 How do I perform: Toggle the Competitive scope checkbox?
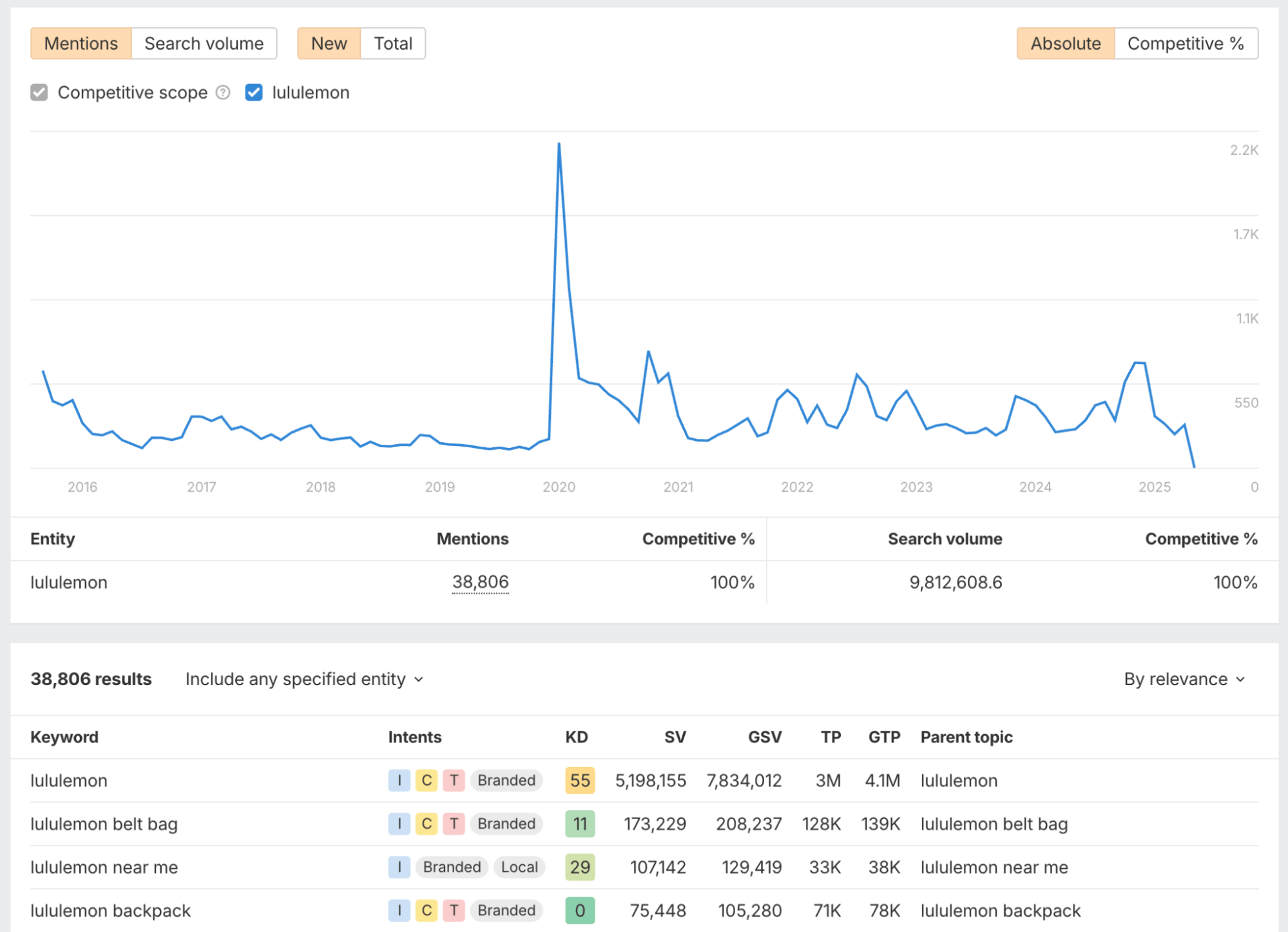pyautogui.click(x=39, y=93)
